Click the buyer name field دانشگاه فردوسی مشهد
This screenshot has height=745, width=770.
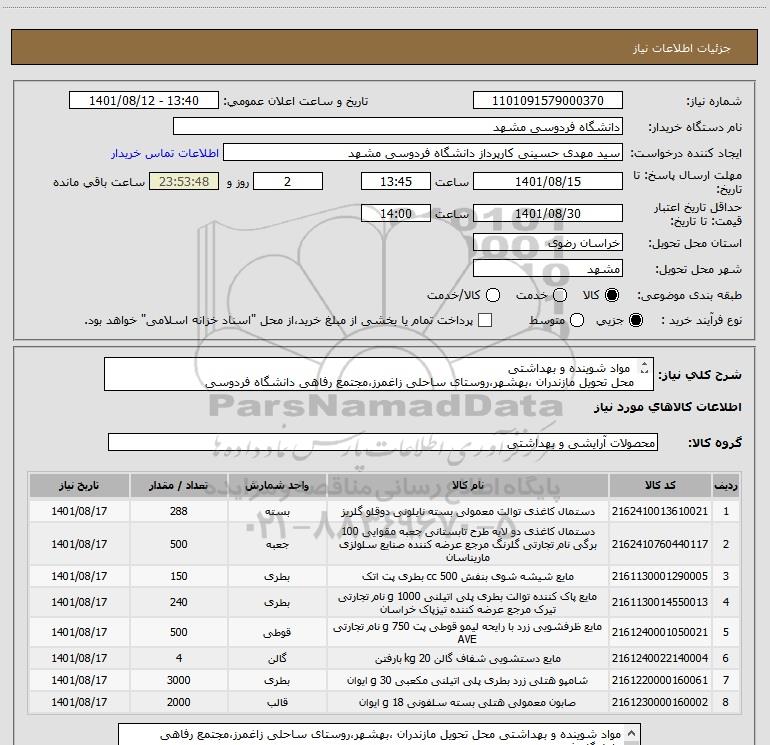point(398,127)
